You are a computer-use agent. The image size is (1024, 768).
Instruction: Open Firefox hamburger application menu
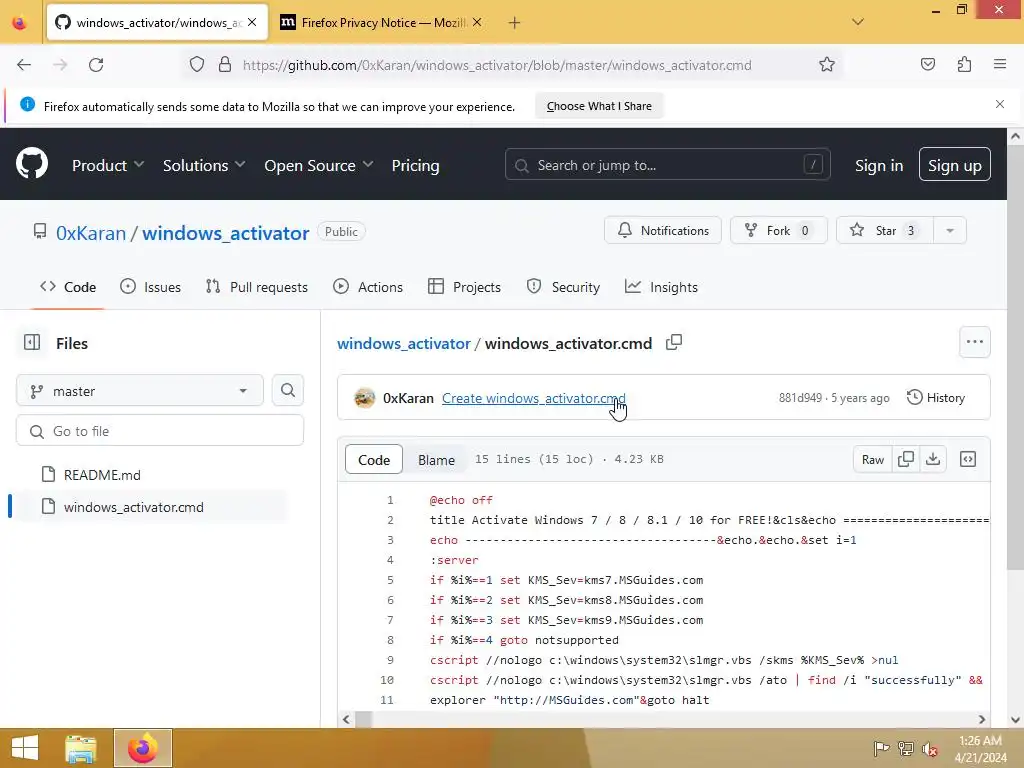click(1000, 64)
